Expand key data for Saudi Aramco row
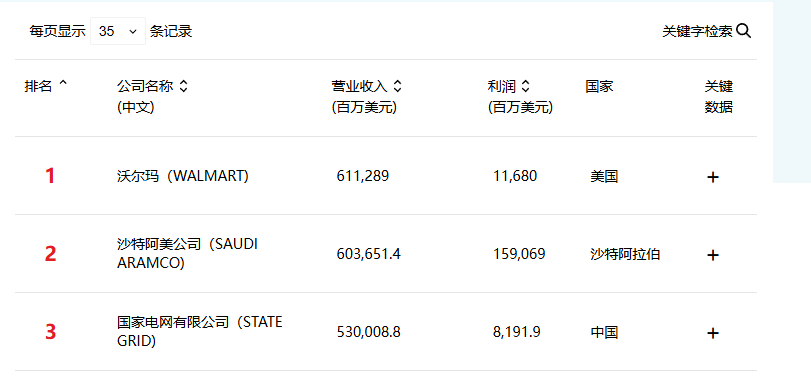The image size is (811, 379). 713,255
